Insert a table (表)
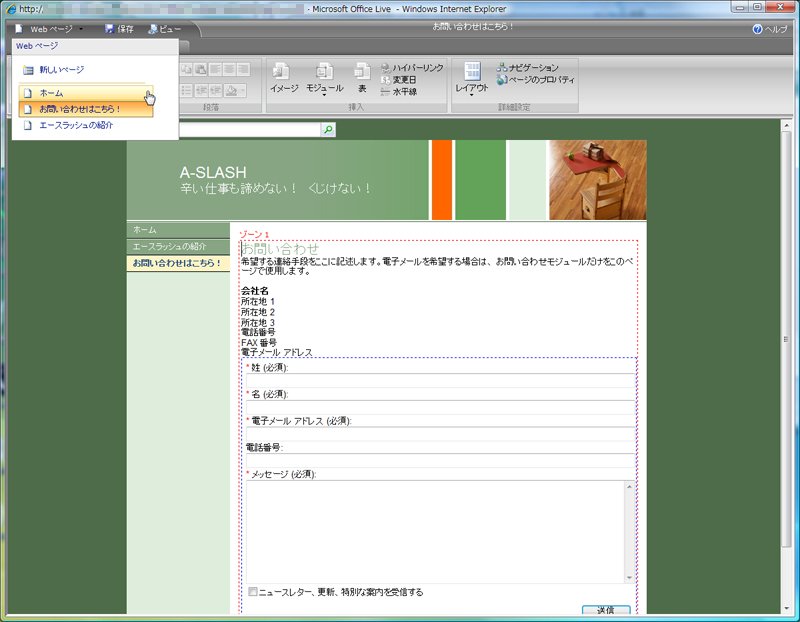This screenshot has height=622, width=800. (362, 78)
